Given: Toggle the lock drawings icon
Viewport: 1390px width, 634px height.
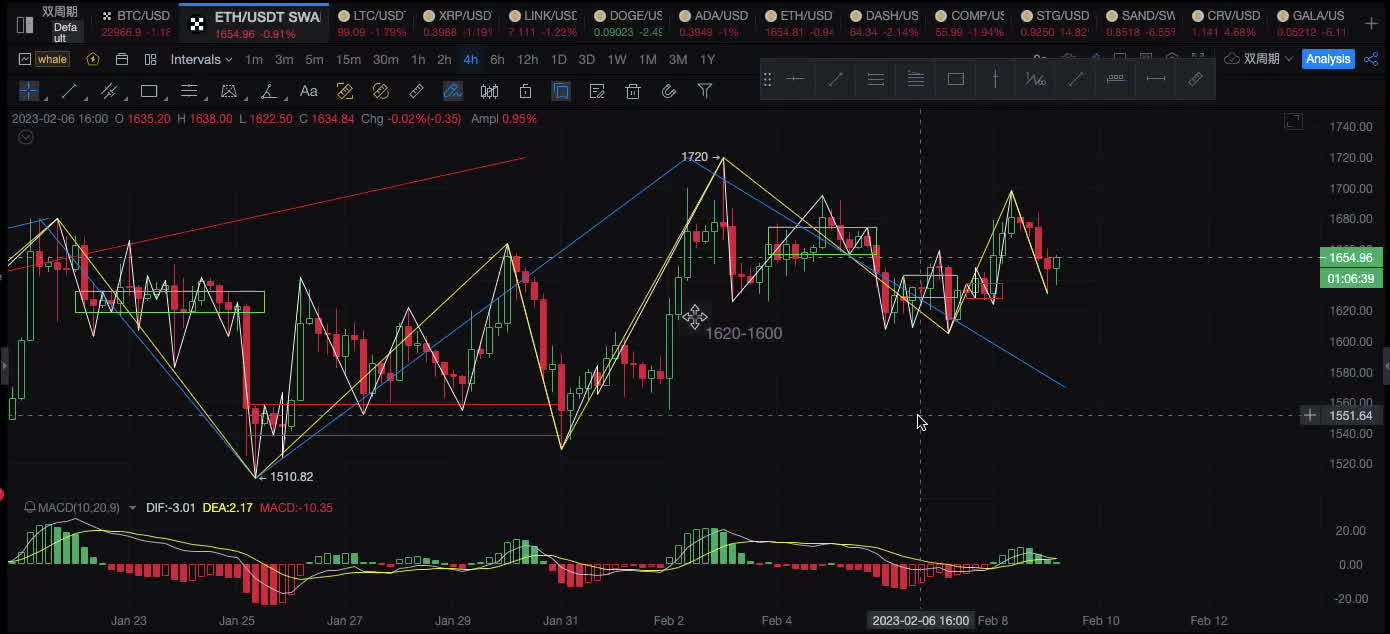Looking at the screenshot, I should (525, 91).
